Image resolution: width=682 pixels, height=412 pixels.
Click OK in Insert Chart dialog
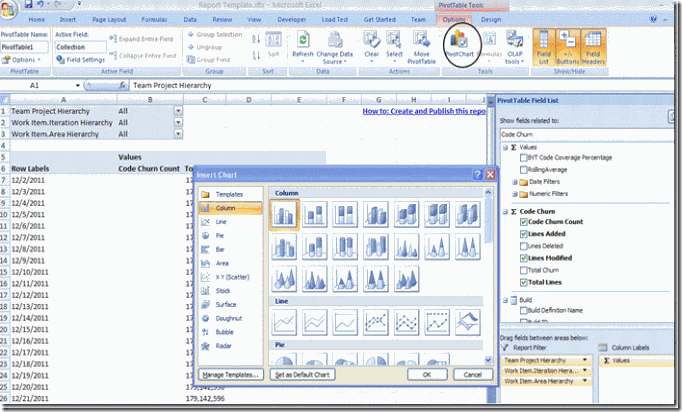pyautogui.click(x=427, y=375)
